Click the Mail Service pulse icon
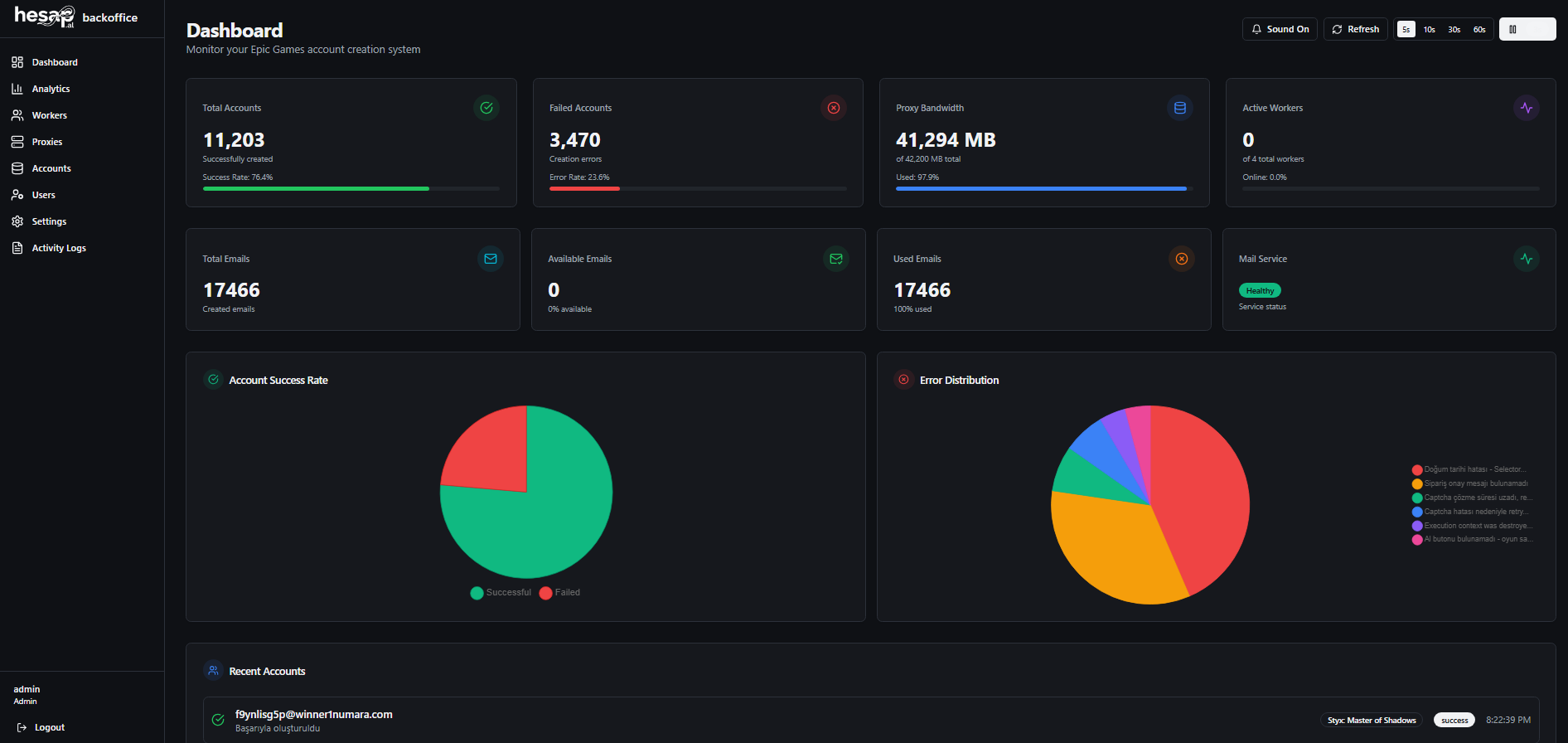1568x743 pixels. click(x=1527, y=259)
